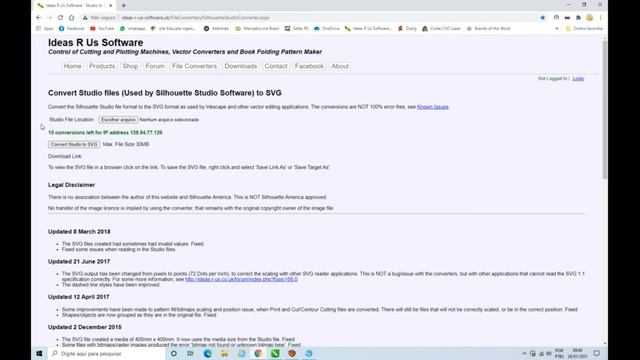The width and height of the screenshot is (640, 360).
Task: Open the Brands of the World bookmark
Action: click(488, 29)
